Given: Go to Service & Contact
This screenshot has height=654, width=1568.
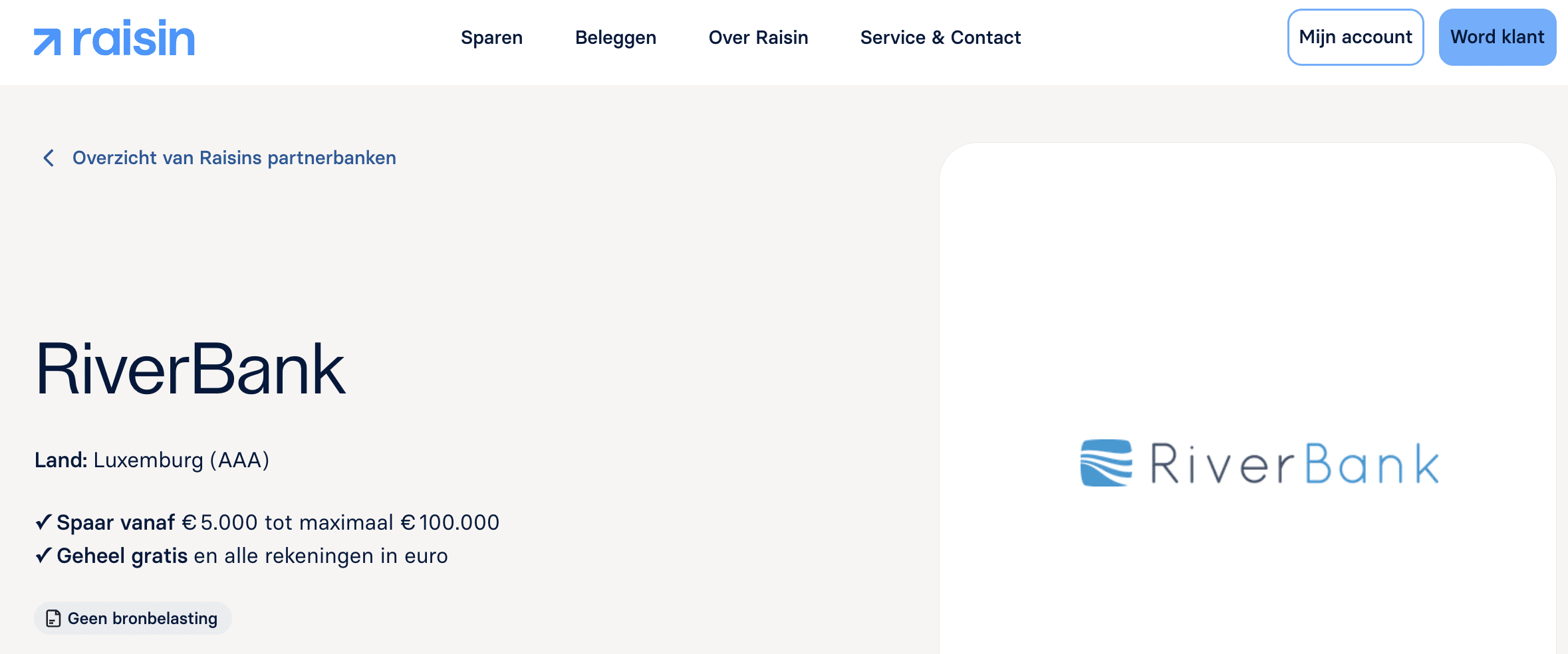Looking at the screenshot, I should pyautogui.click(x=940, y=38).
